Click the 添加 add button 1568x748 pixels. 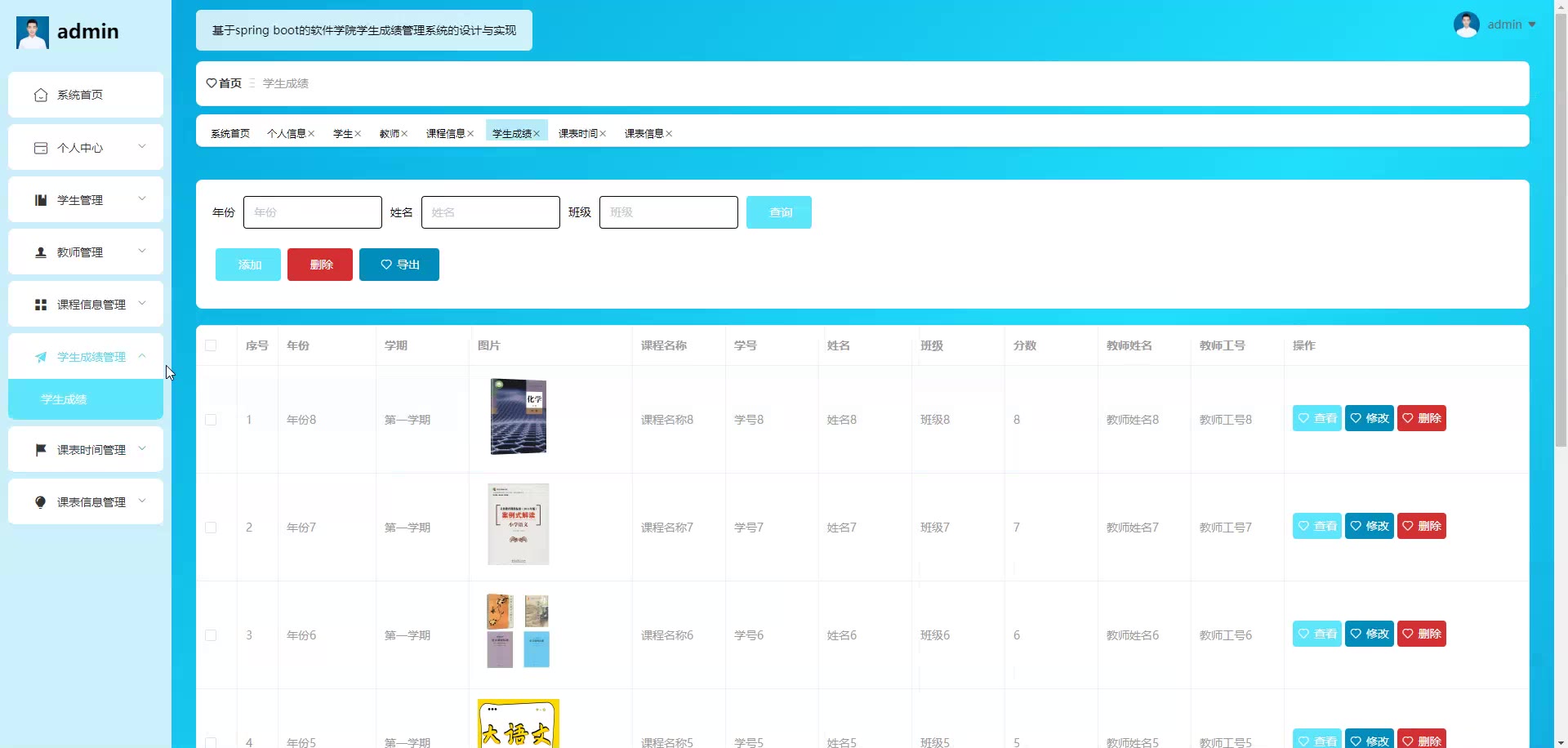[x=248, y=265]
